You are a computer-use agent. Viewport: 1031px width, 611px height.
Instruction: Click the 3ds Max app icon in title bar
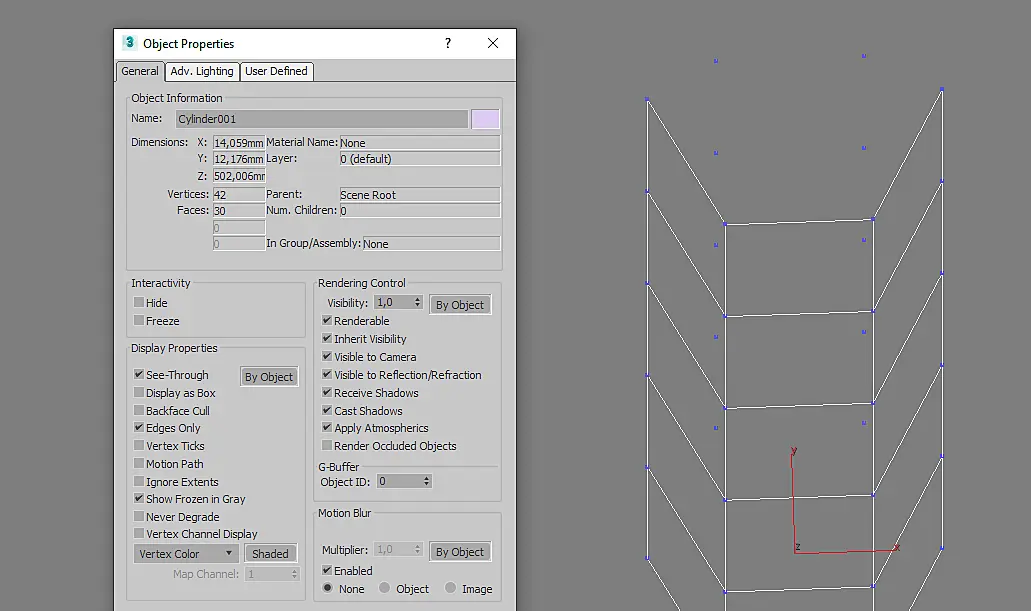coord(129,43)
